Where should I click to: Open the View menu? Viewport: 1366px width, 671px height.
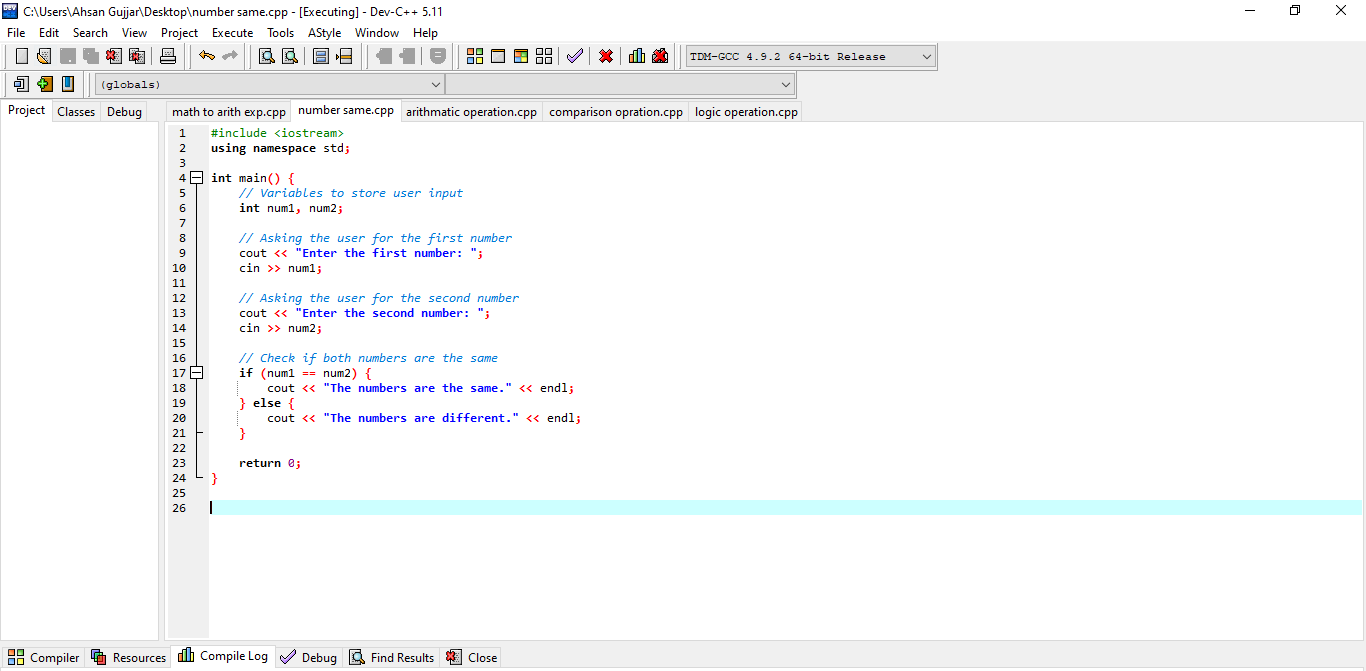coord(135,33)
